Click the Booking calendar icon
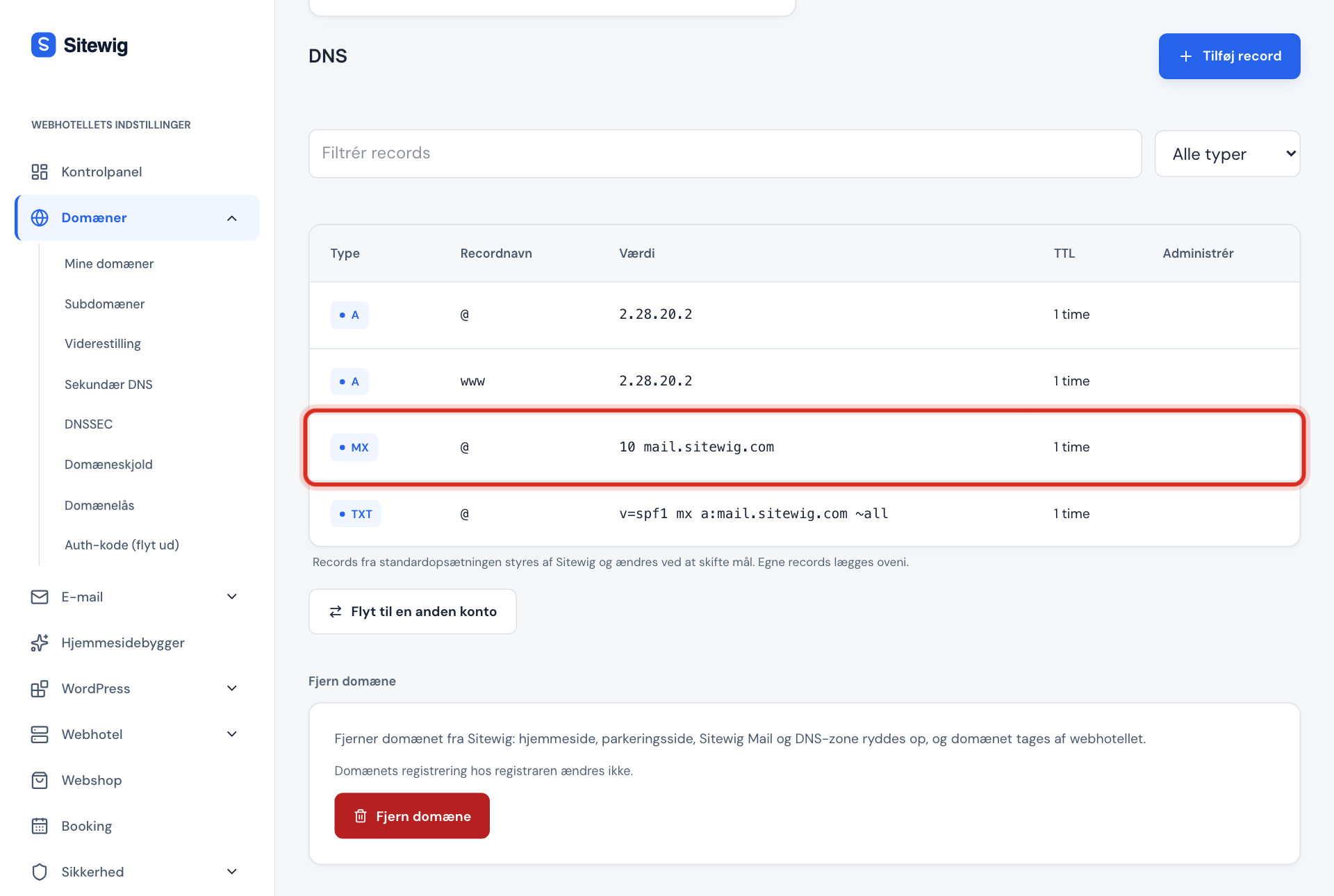This screenshot has height=896, width=1334. tap(40, 826)
